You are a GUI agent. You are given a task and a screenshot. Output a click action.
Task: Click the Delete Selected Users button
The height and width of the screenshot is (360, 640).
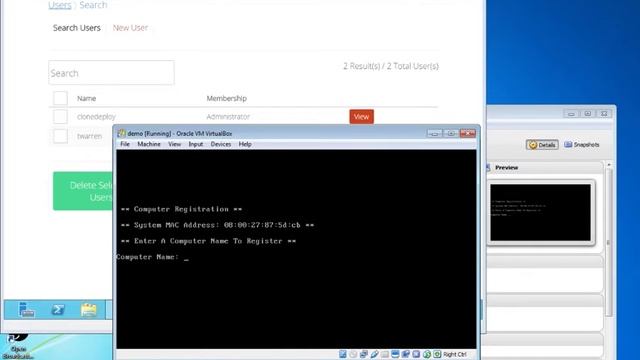tap(83, 191)
